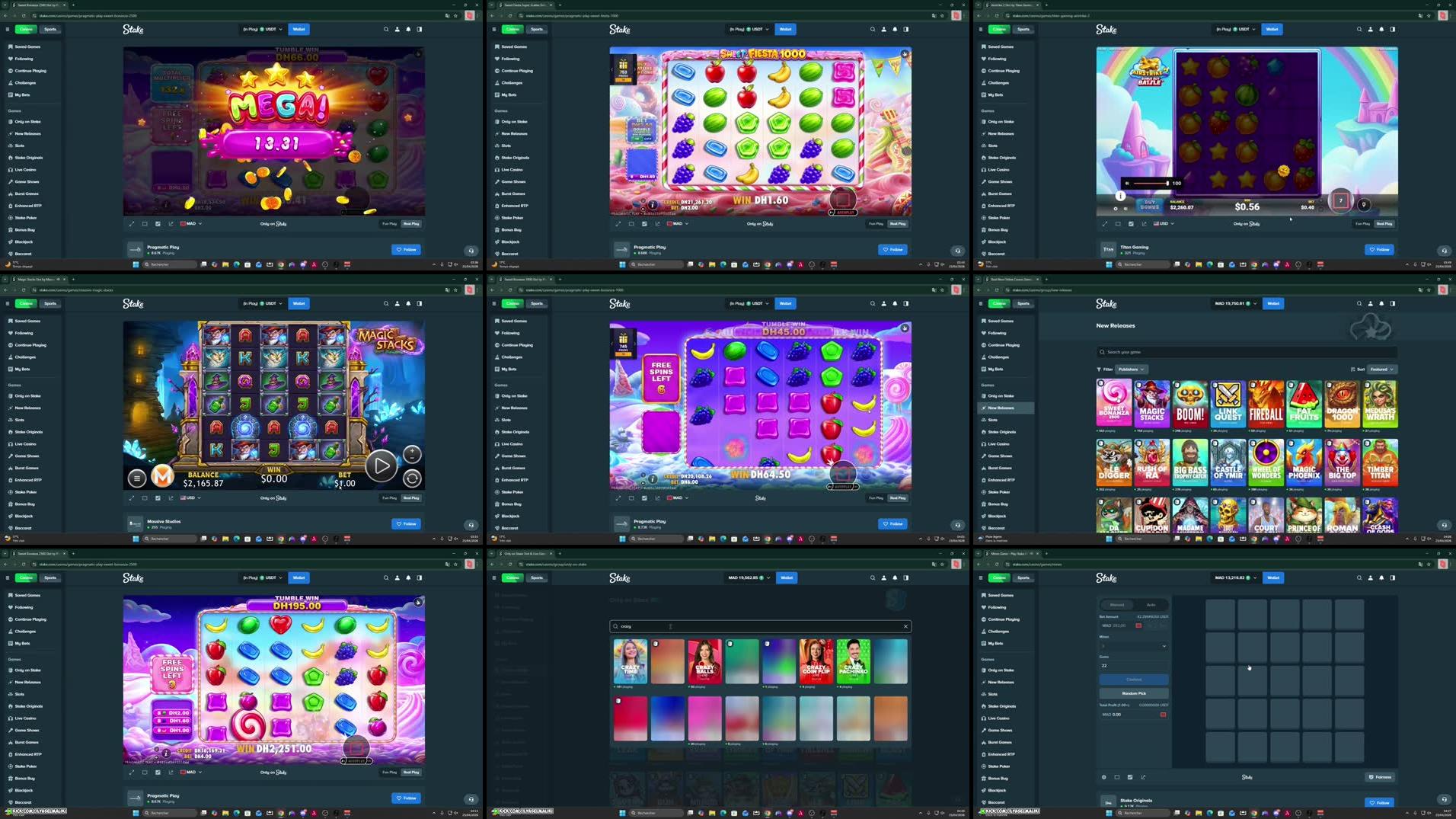1456x819 pixels.
Task: Click Wallet button in the New Releases window
Action: point(1272,303)
